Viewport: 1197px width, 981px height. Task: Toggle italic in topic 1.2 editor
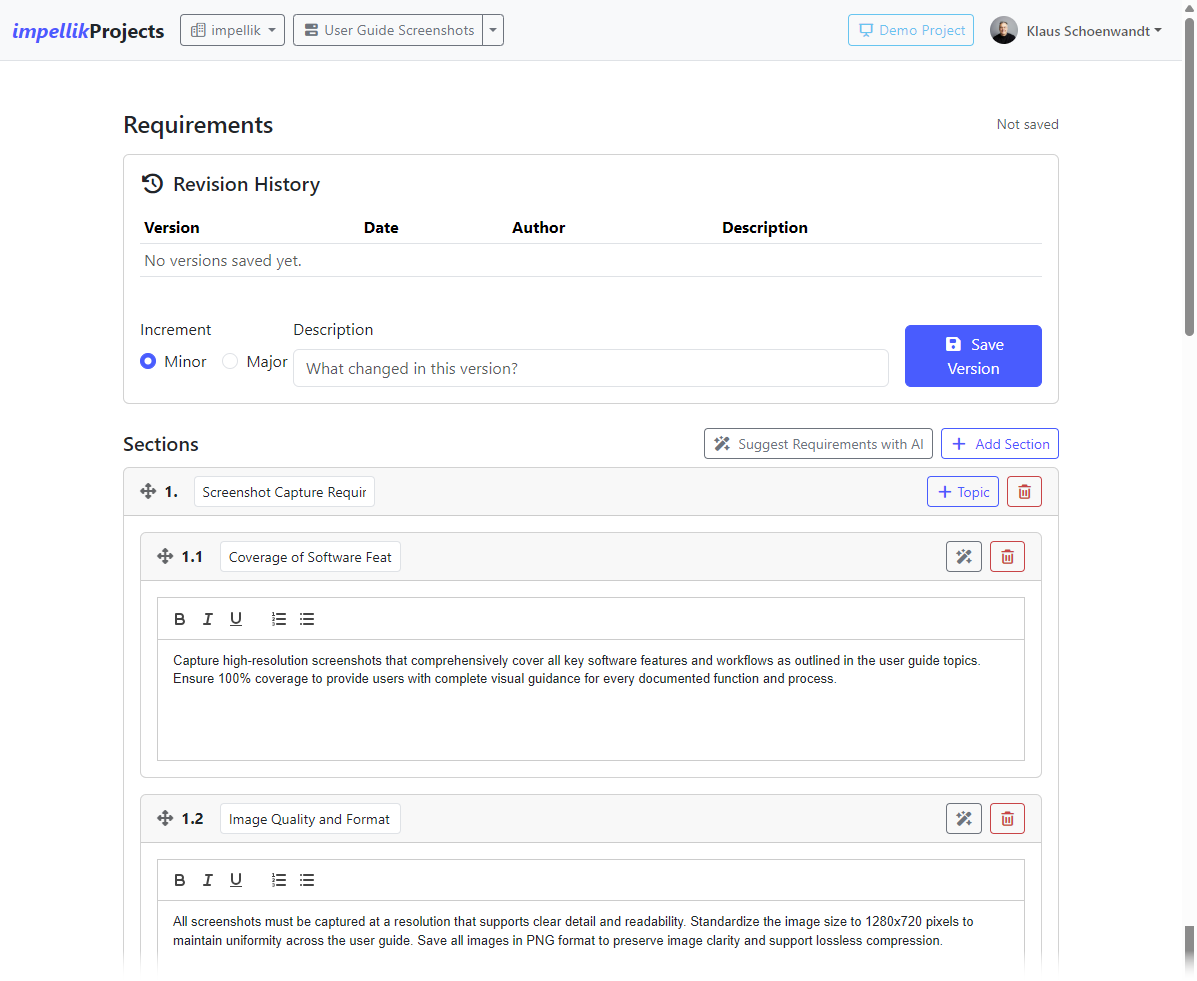coord(207,880)
